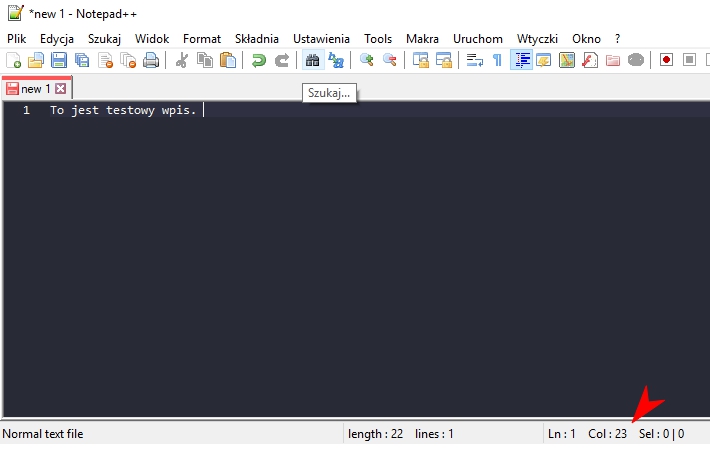Stop macro recording square icon
Viewport: 710px width, 453px height.
[690, 60]
